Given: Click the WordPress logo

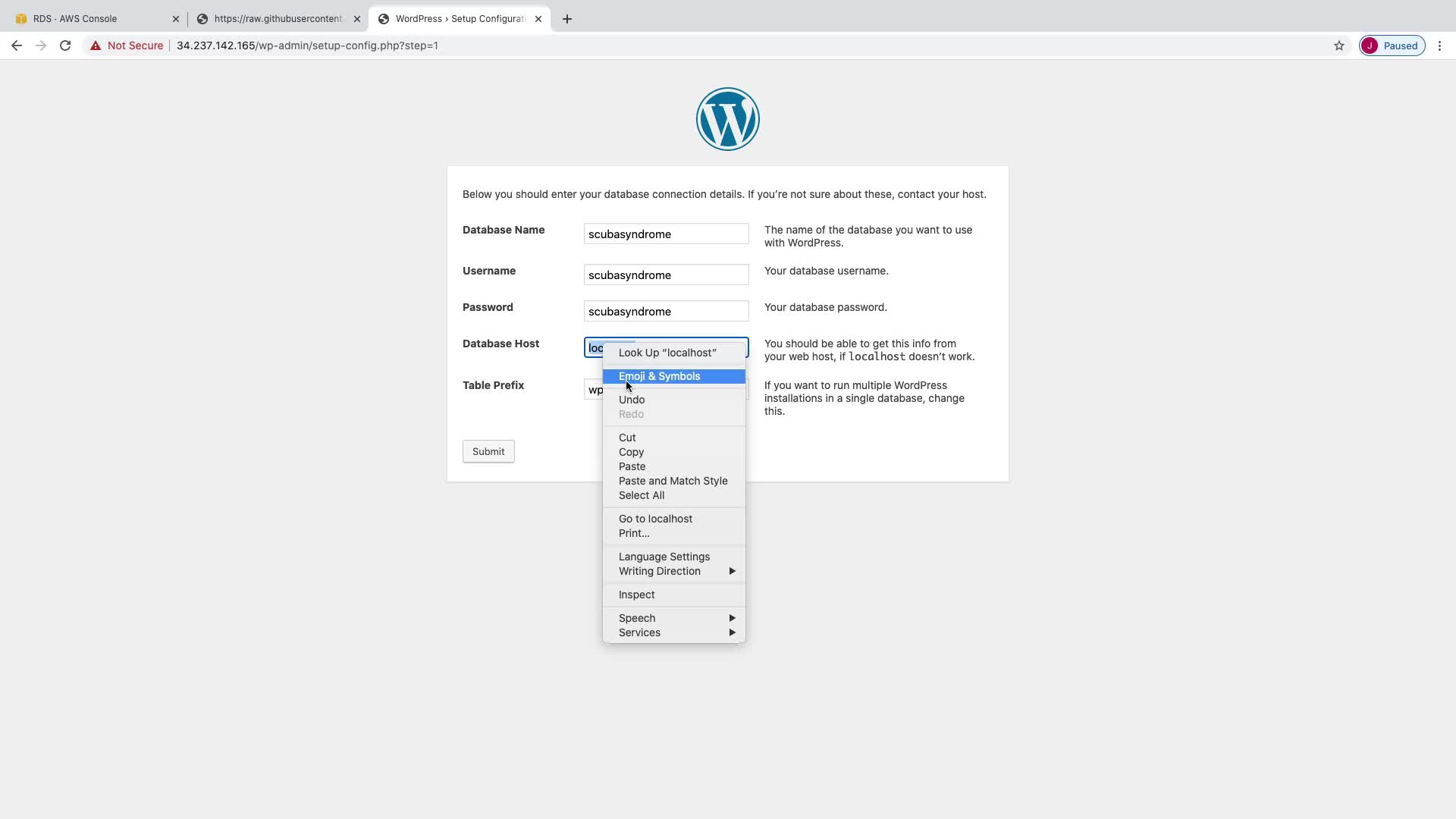Looking at the screenshot, I should [727, 119].
